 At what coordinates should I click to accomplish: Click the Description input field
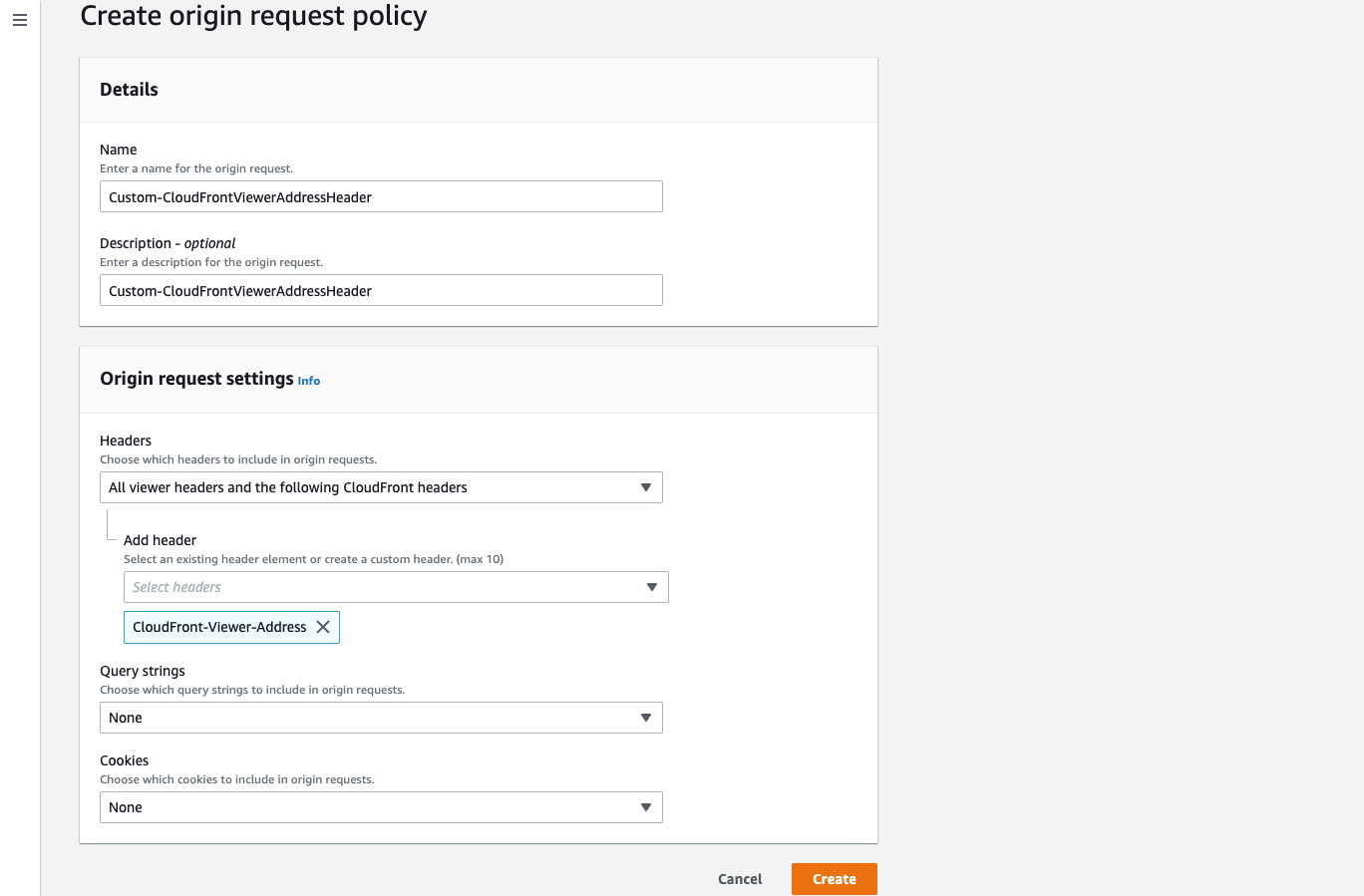point(381,290)
